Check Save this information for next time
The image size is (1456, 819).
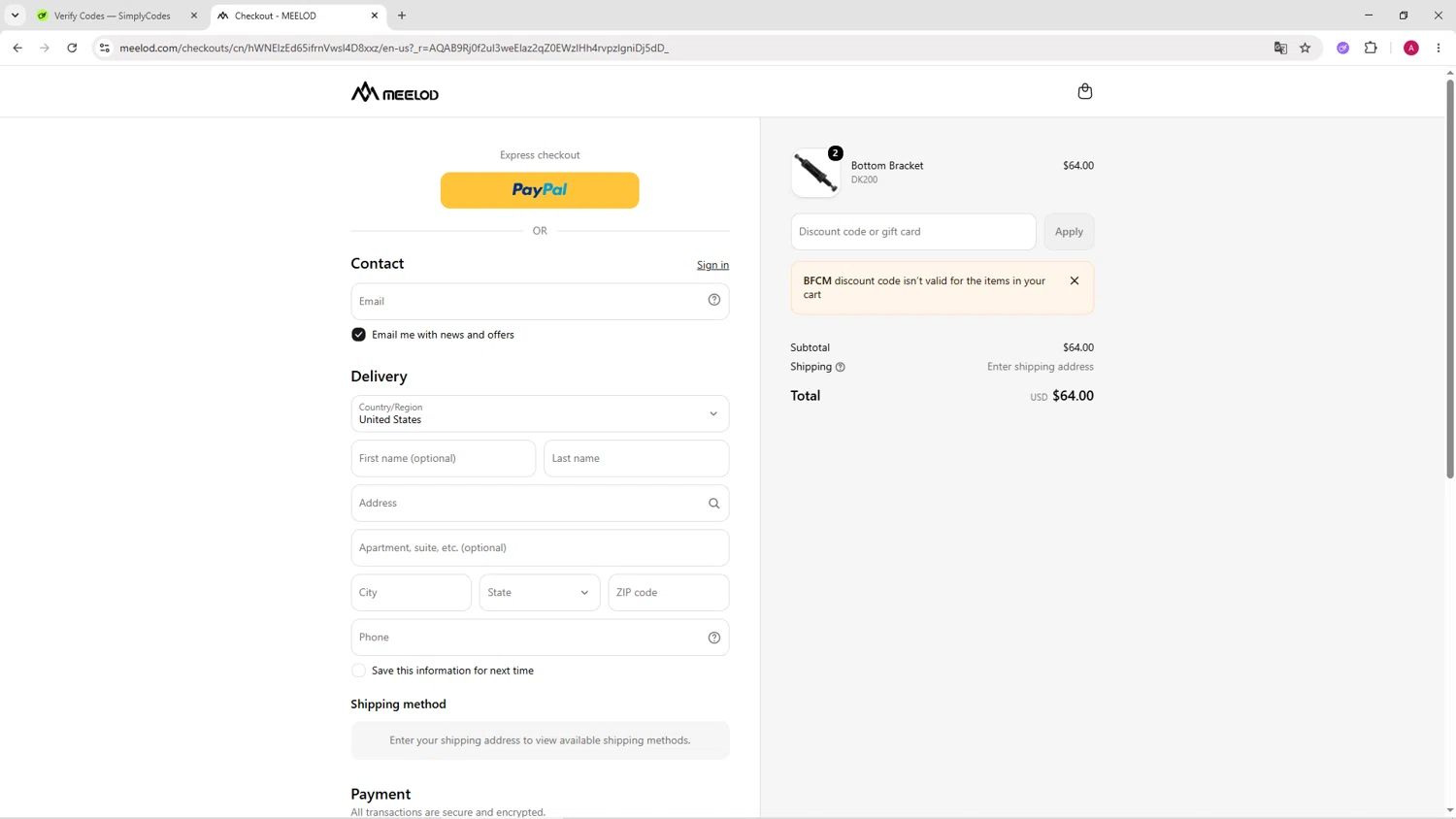coord(358,671)
